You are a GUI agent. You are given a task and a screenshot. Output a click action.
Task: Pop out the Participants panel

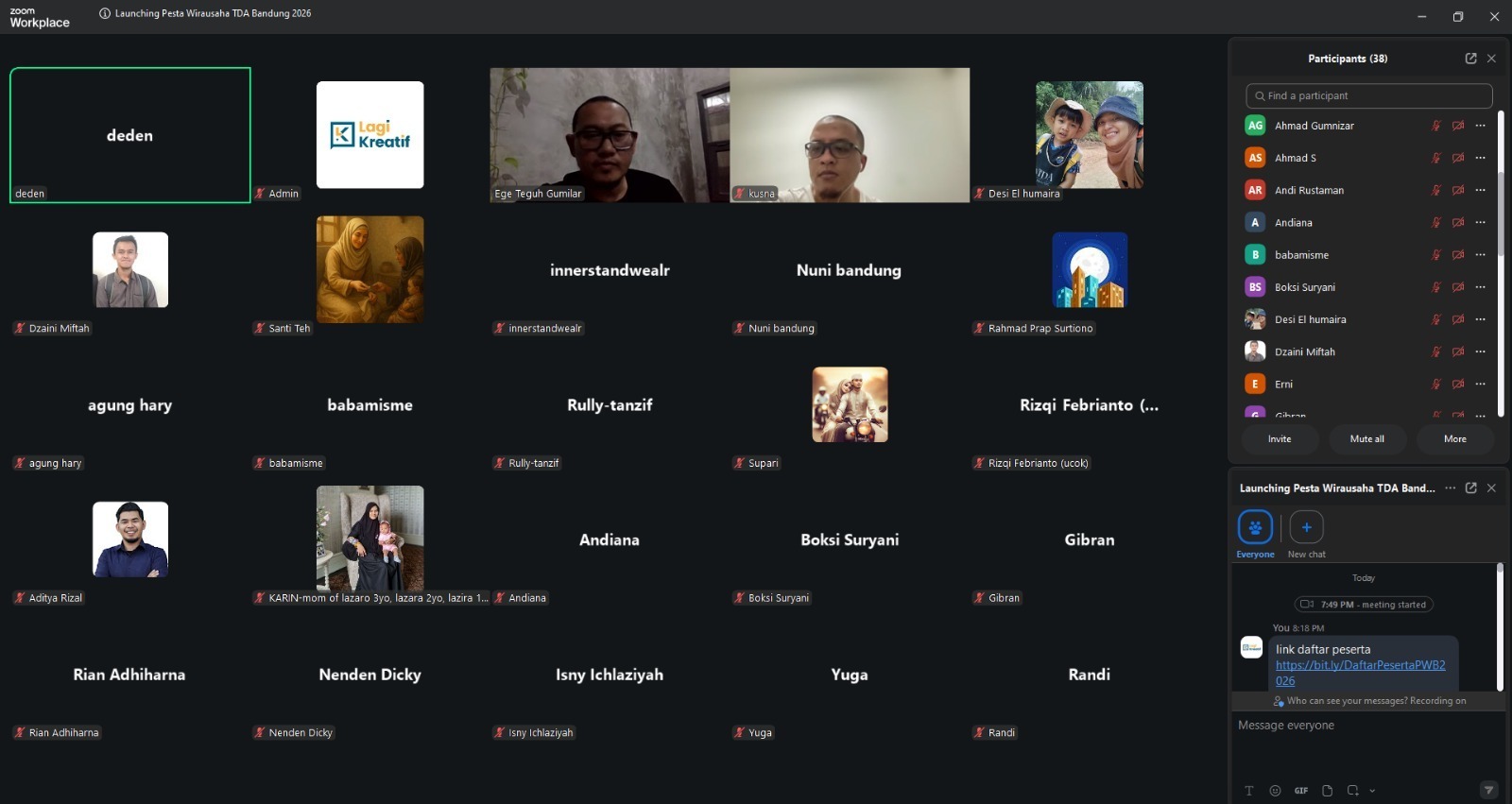point(1470,59)
